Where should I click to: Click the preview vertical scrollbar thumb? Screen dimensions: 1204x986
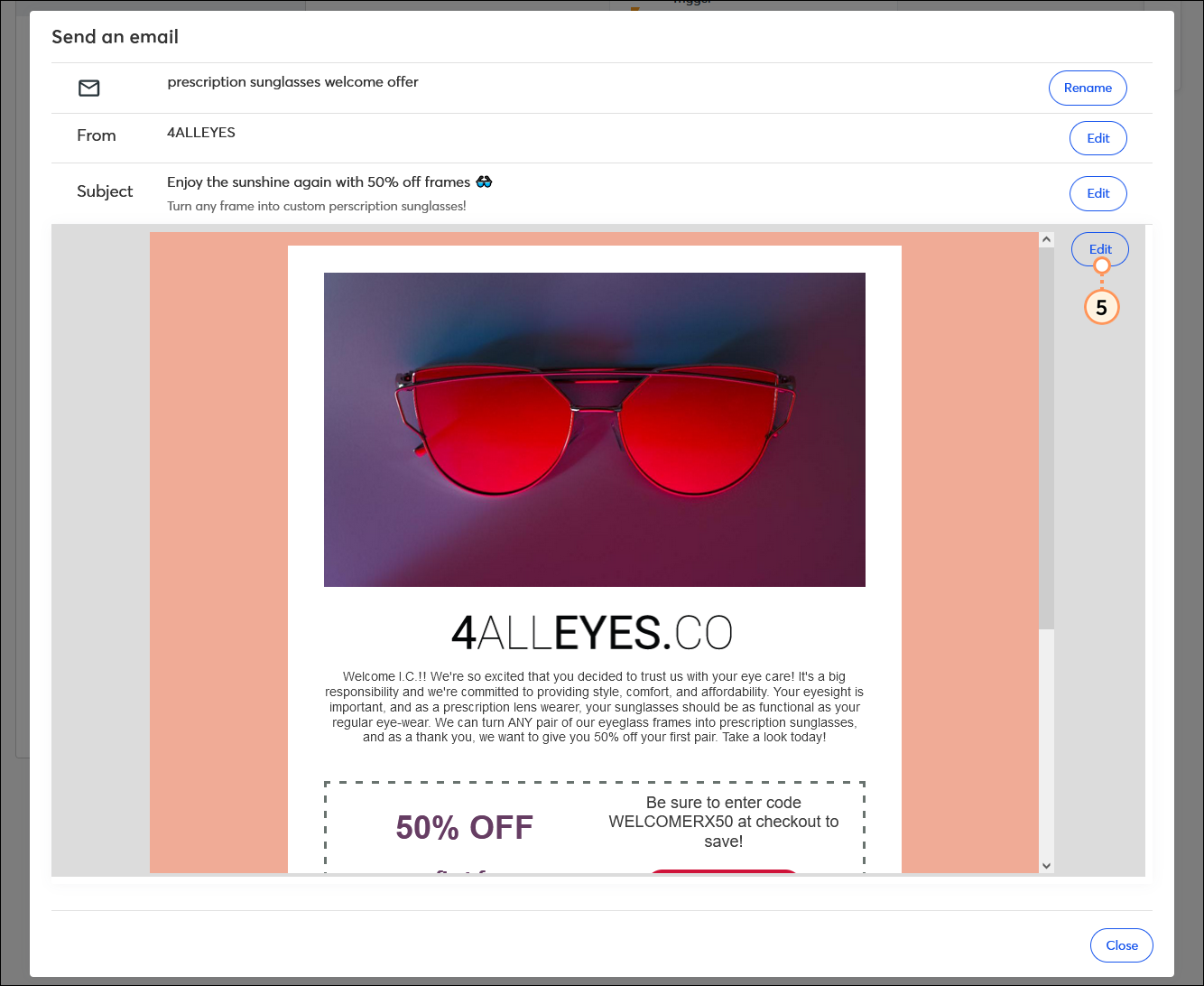click(x=1046, y=438)
